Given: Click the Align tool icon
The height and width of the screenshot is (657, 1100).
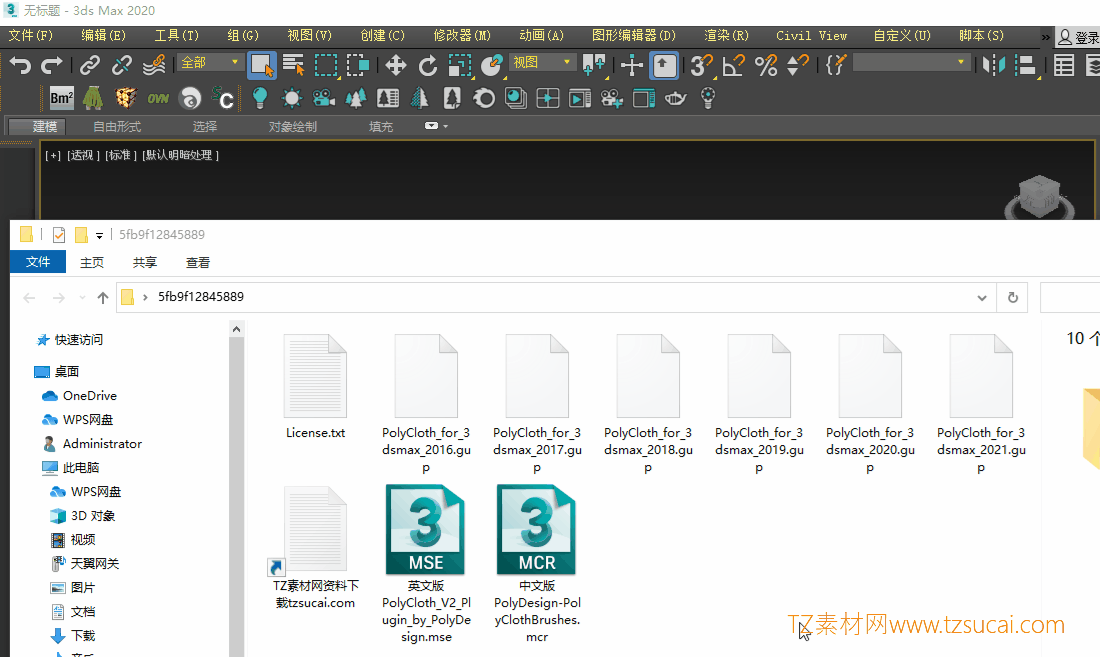Looking at the screenshot, I should click(x=1026, y=65).
